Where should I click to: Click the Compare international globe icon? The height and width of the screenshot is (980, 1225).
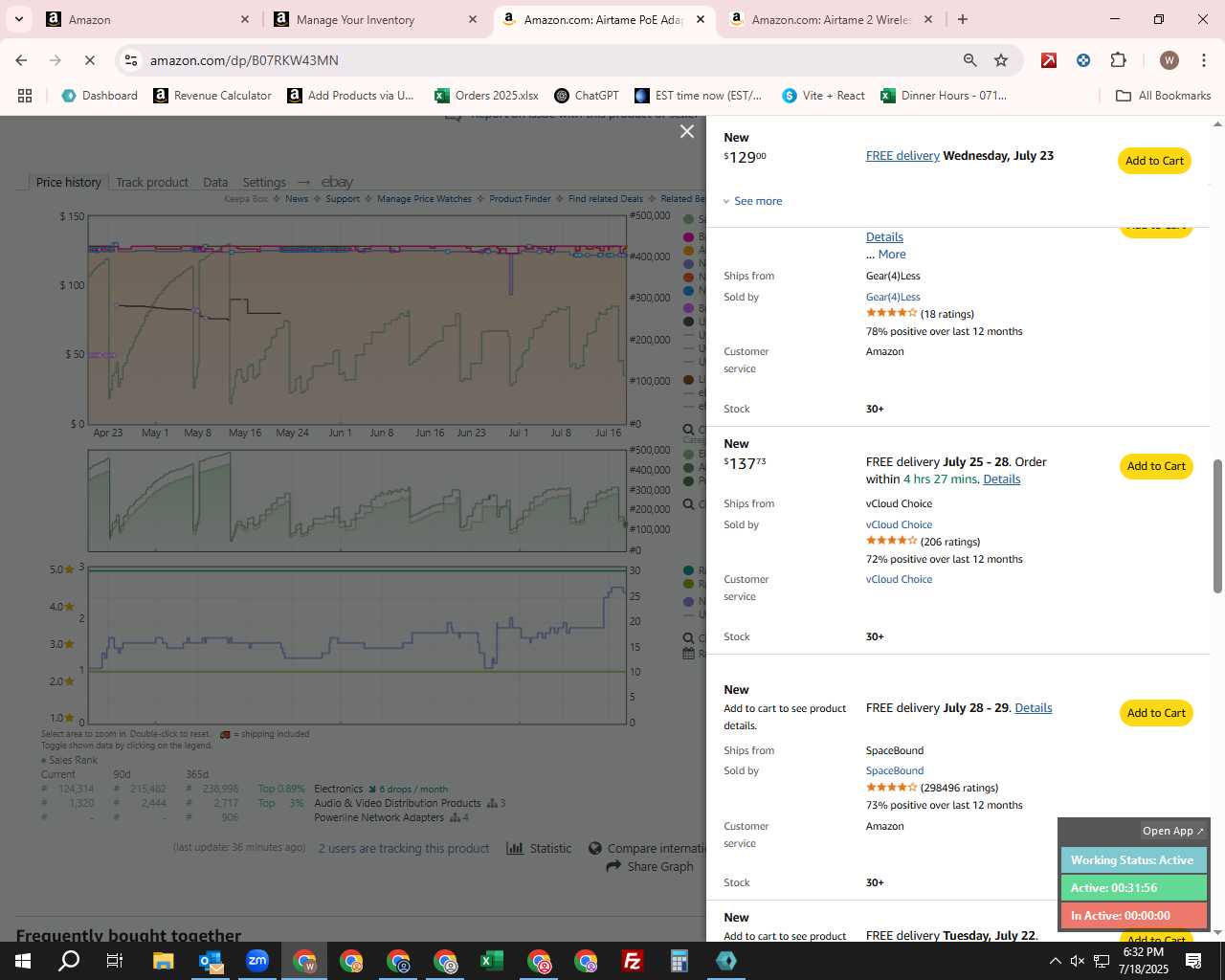595,848
